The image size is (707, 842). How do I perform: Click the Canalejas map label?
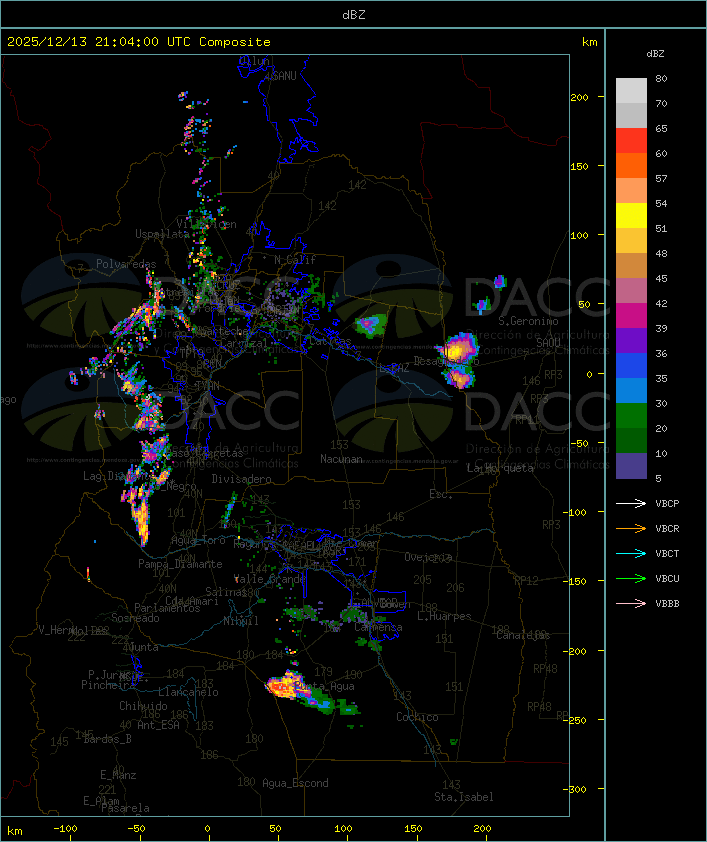pyautogui.click(x=523, y=635)
